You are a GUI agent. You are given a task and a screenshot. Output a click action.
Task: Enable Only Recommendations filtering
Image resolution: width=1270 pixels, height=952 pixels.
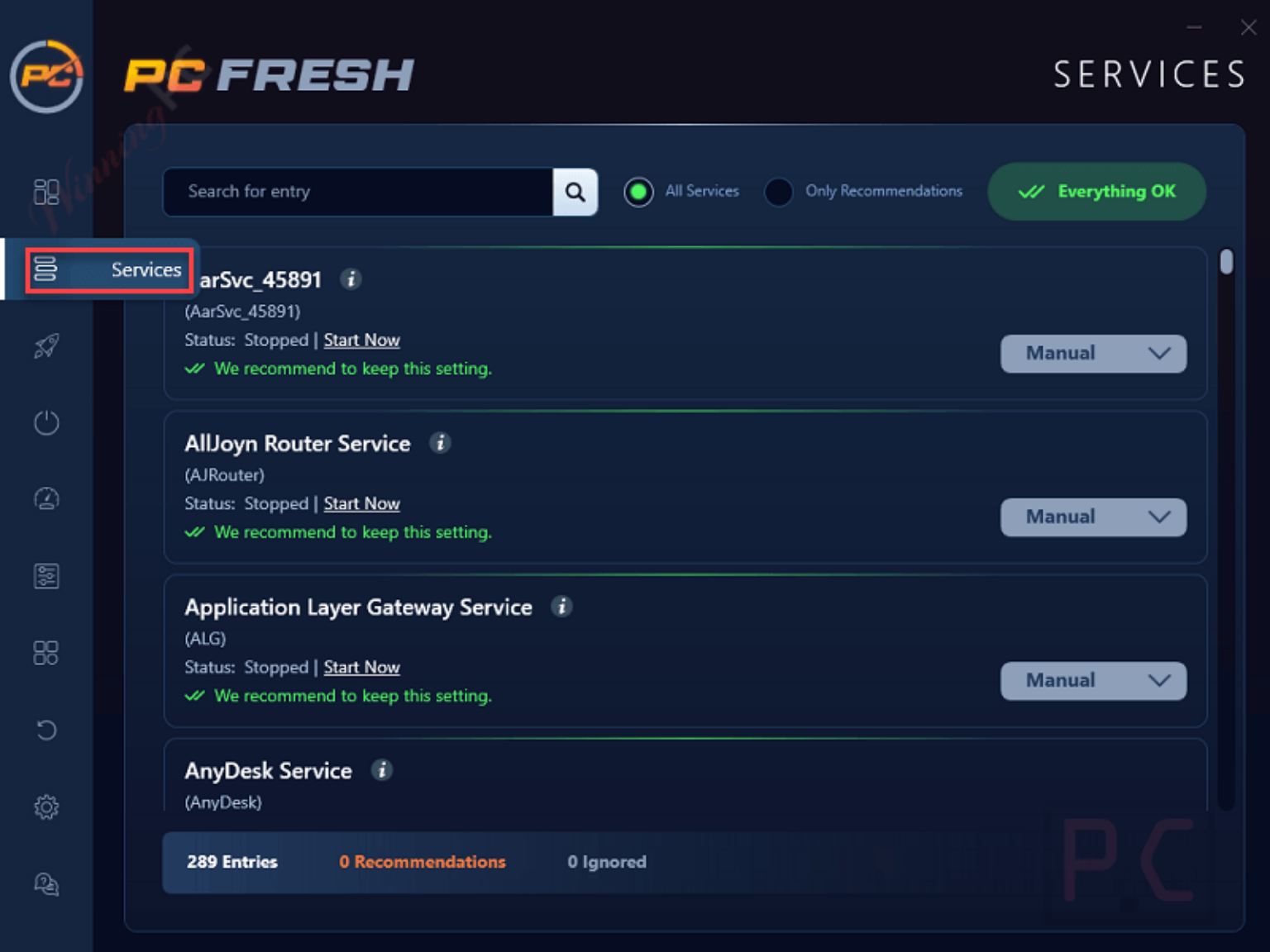778,191
